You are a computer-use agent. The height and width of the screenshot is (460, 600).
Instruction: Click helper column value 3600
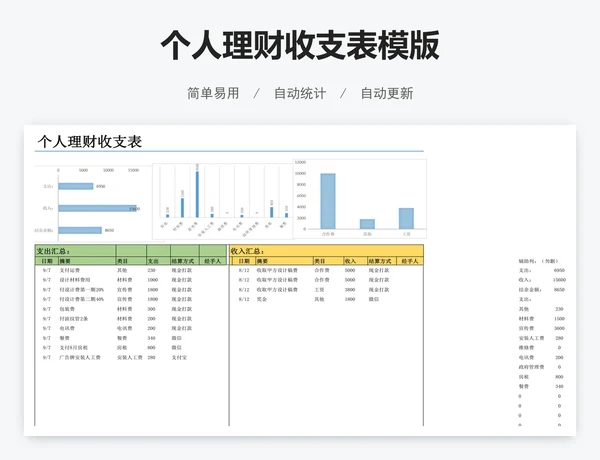coord(559,328)
